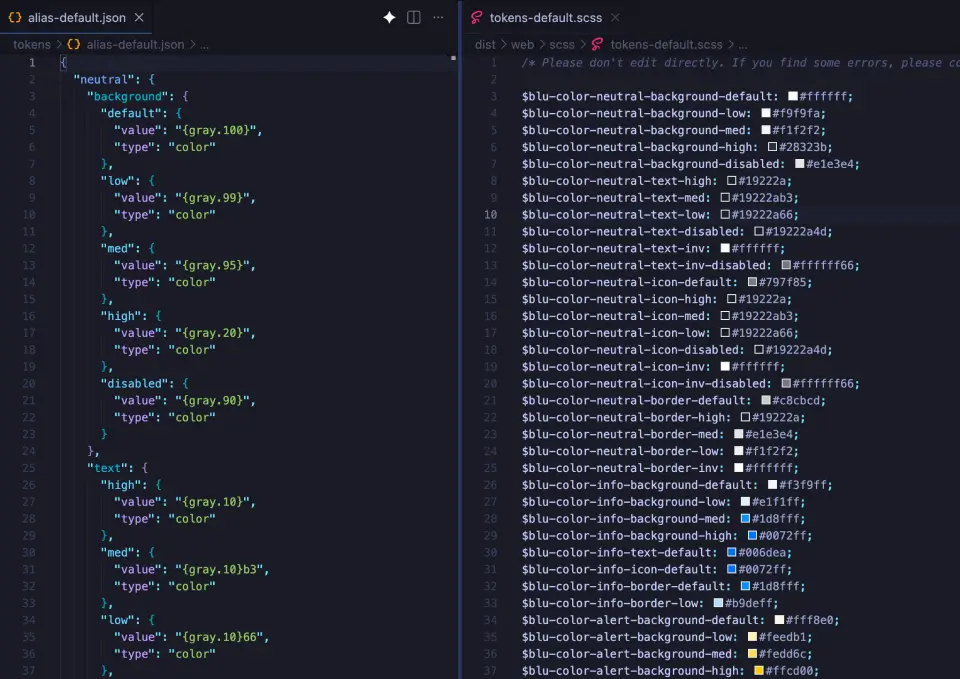
Task: Click the dist breadcrumb in right editor
Action: click(x=485, y=45)
